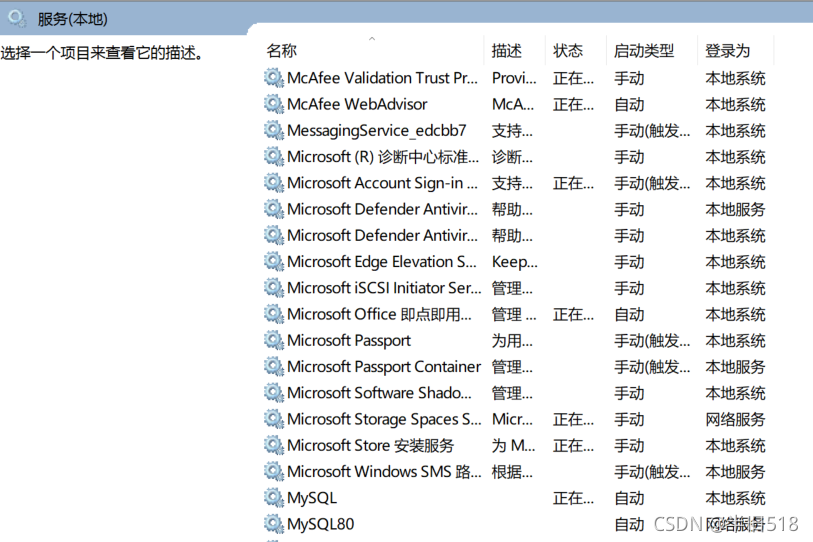Click gear icon of Microsoft (R) 诊断中心标准
813x542 pixels.
coord(274,156)
